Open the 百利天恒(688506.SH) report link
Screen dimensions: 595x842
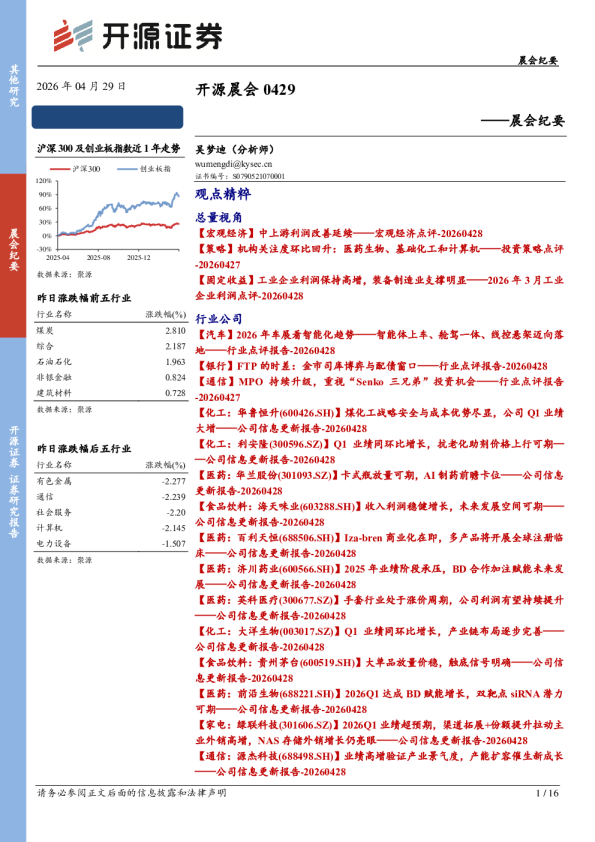[380, 545]
